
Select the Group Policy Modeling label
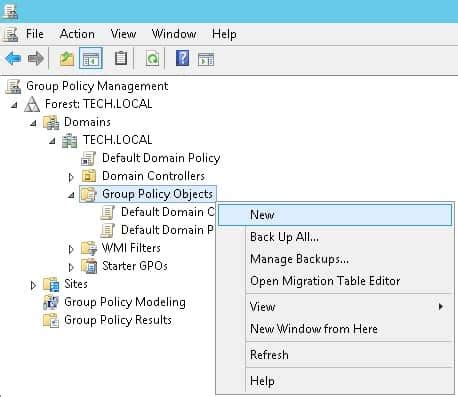125,302
